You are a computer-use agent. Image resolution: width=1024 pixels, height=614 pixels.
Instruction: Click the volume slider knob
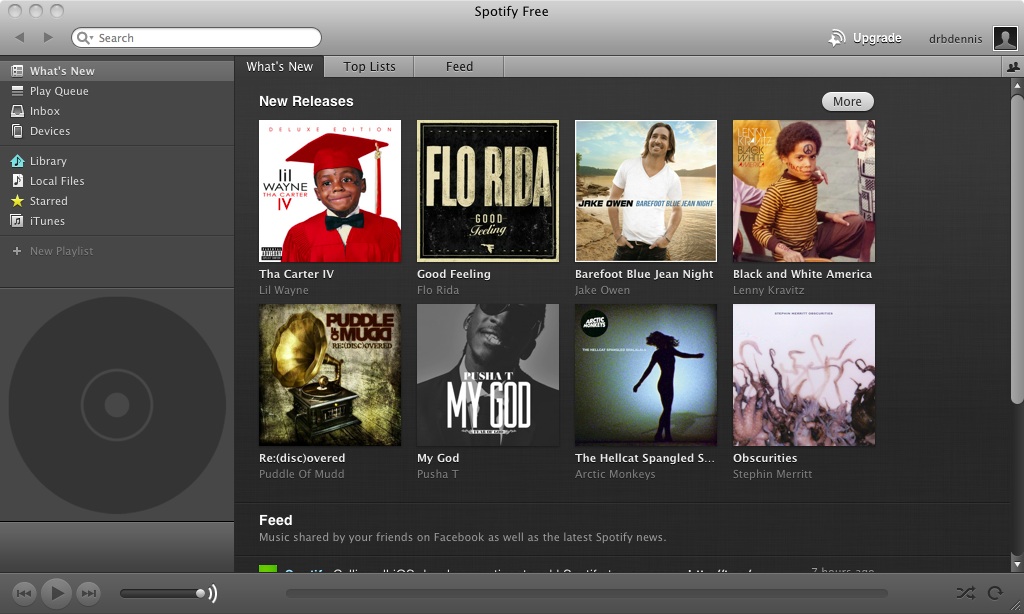200,593
